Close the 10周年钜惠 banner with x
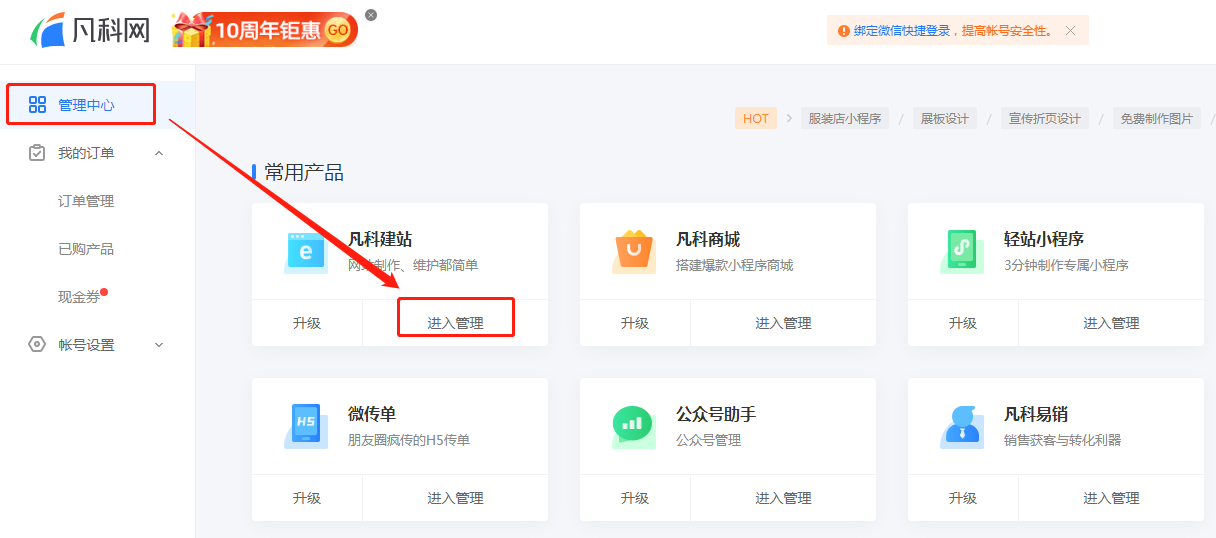1216x538 pixels. pos(371,15)
